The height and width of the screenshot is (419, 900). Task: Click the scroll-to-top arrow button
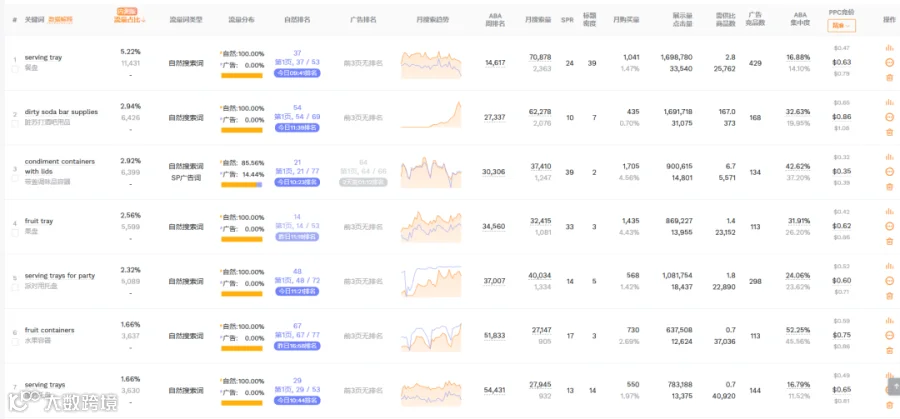click(894, 386)
